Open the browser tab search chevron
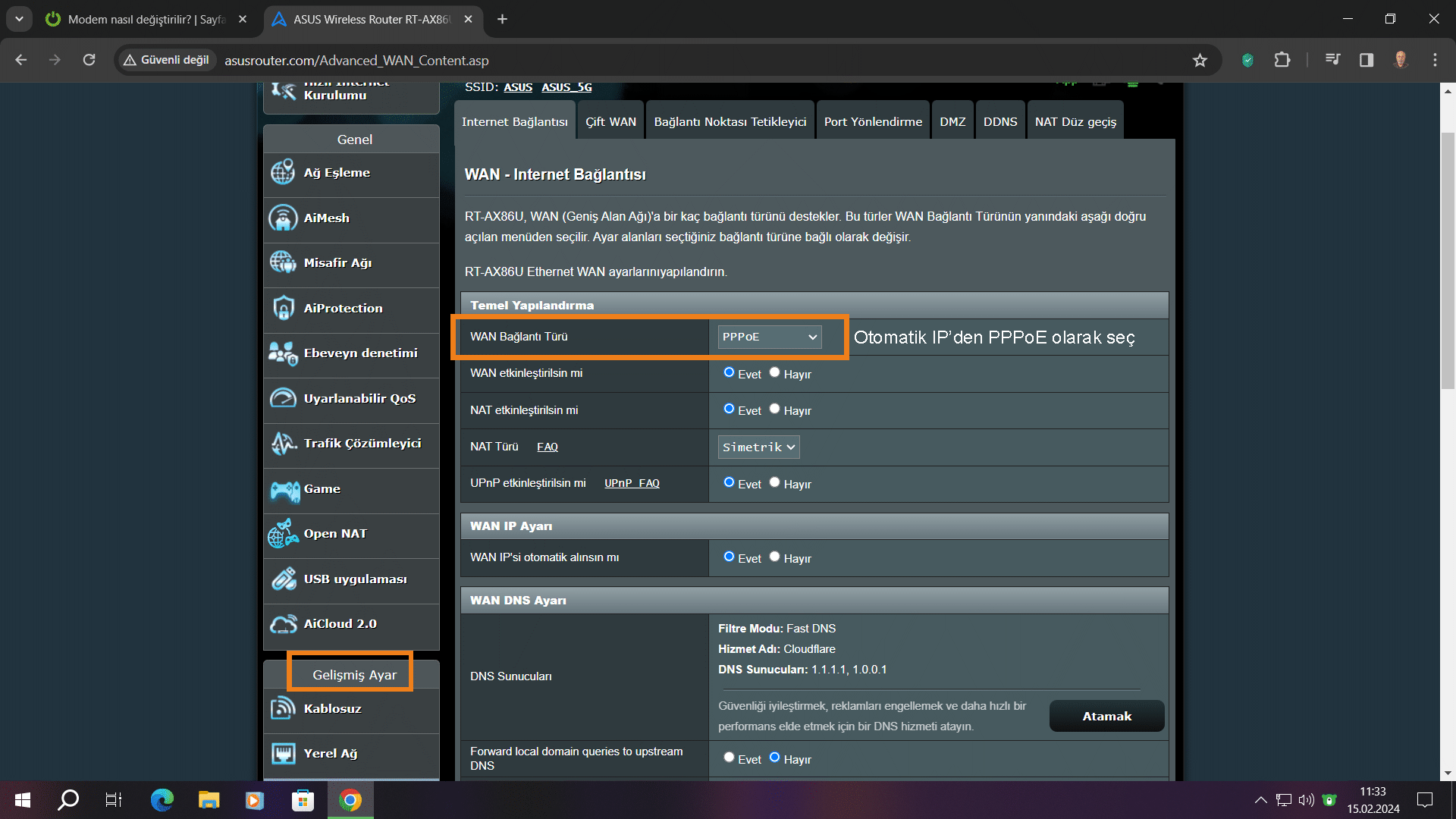 pyautogui.click(x=19, y=19)
